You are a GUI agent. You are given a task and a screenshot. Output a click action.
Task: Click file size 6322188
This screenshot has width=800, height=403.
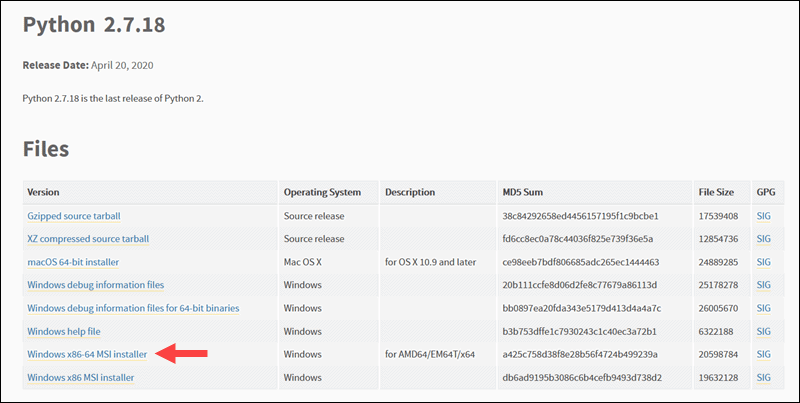tap(716, 332)
